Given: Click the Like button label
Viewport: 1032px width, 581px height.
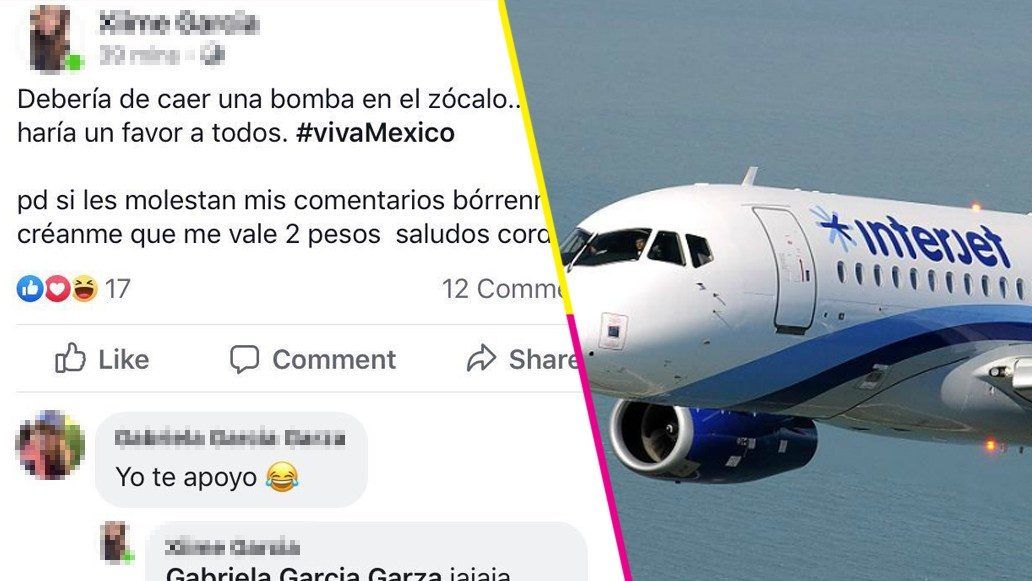Looking at the screenshot, I should pyautogui.click(x=124, y=359).
